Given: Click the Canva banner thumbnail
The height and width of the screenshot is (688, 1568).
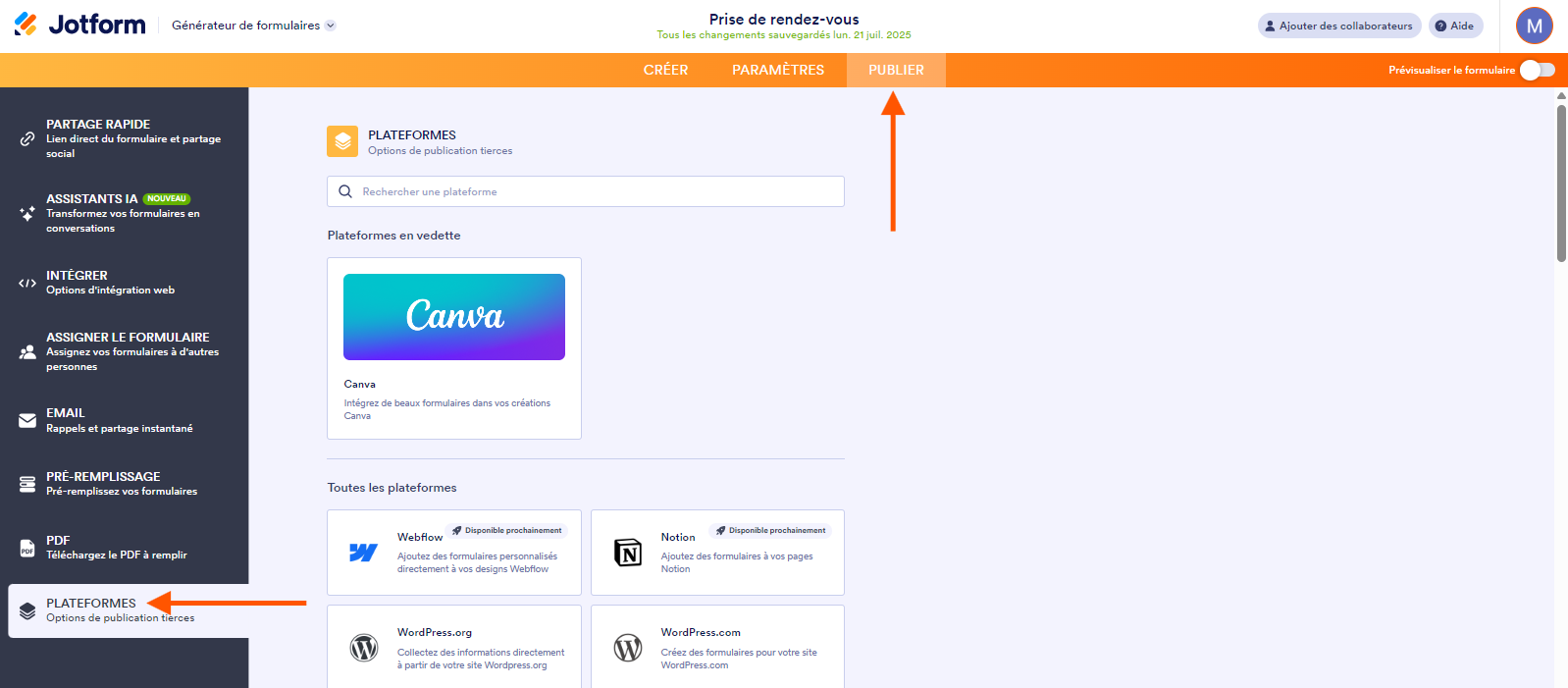Looking at the screenshot, I should (x=454, y=317).
